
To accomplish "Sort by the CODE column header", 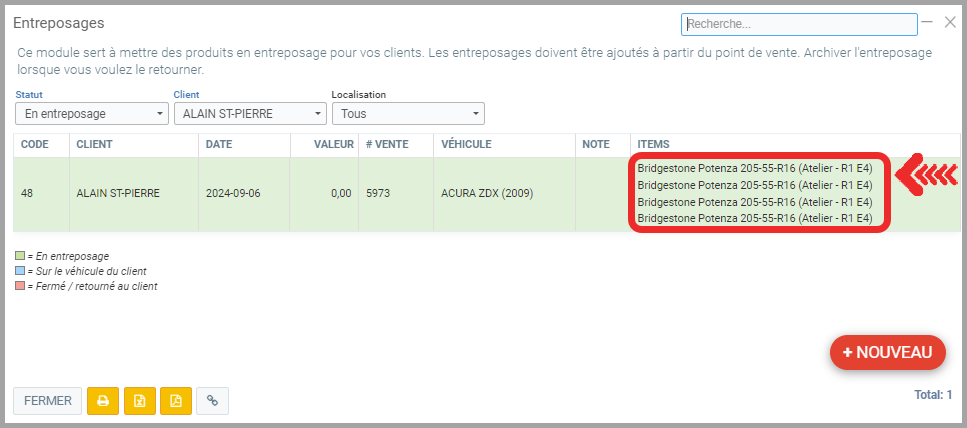I will point(35,145).
